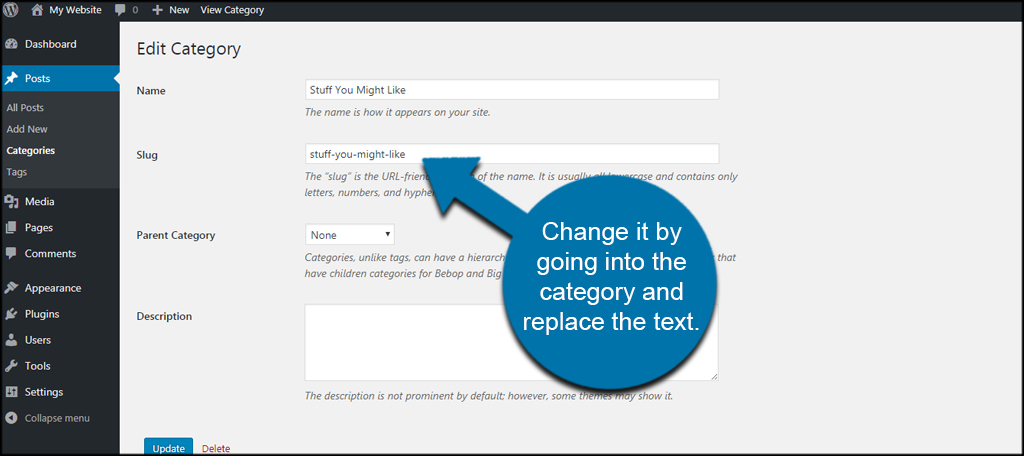Click the Media library icon

click(11, 202)
